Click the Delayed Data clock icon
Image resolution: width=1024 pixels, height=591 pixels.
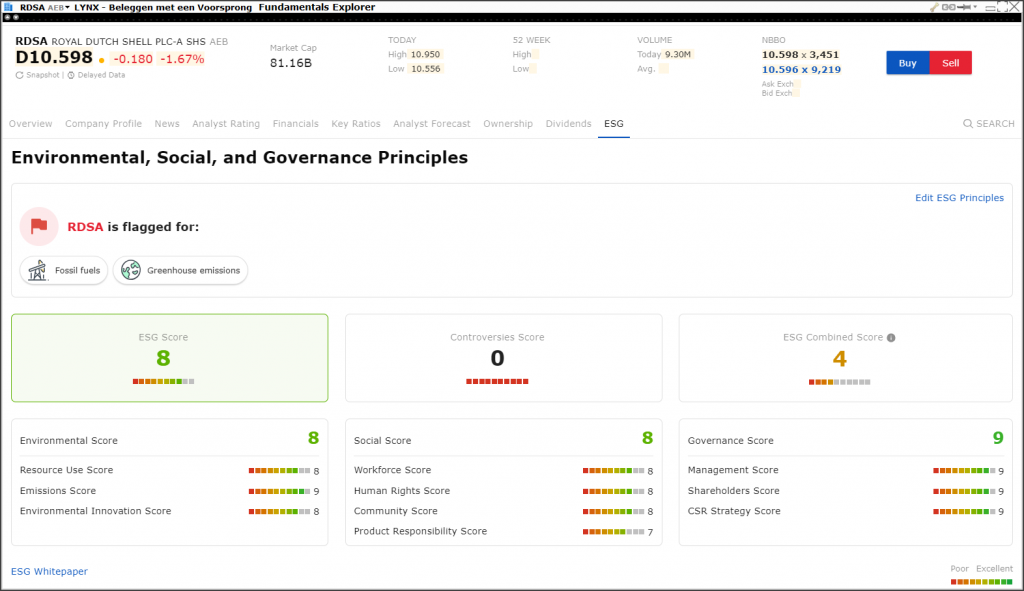click(71, 75)
